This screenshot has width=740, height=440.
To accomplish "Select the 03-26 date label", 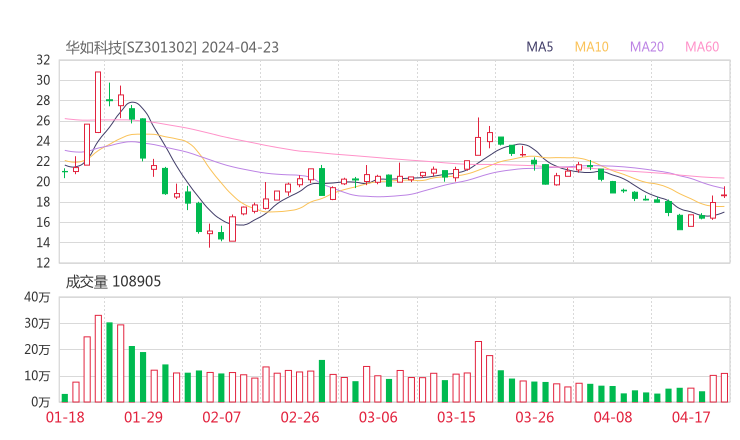I will [x=534, y=417].
